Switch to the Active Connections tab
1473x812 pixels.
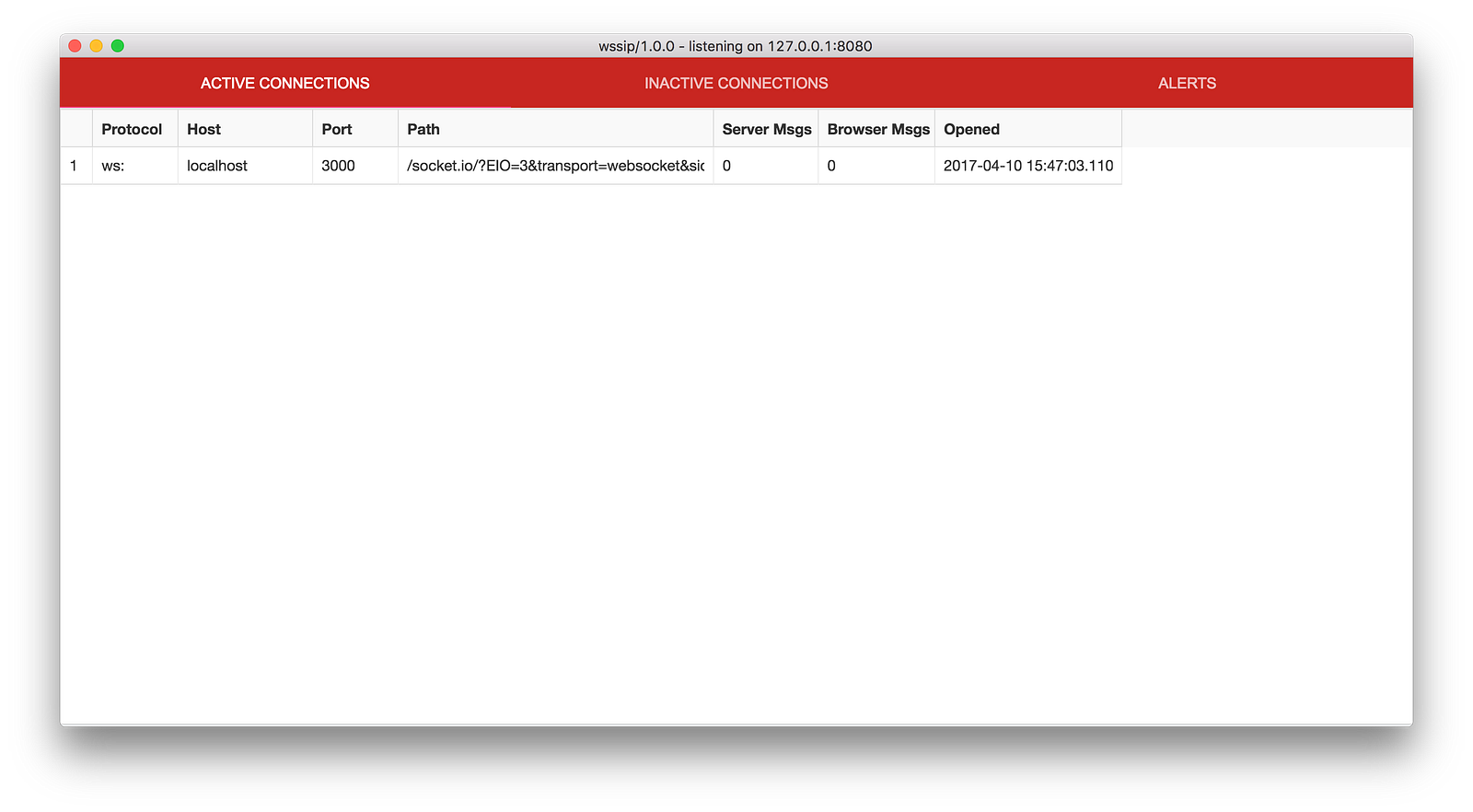click(285, 83)
